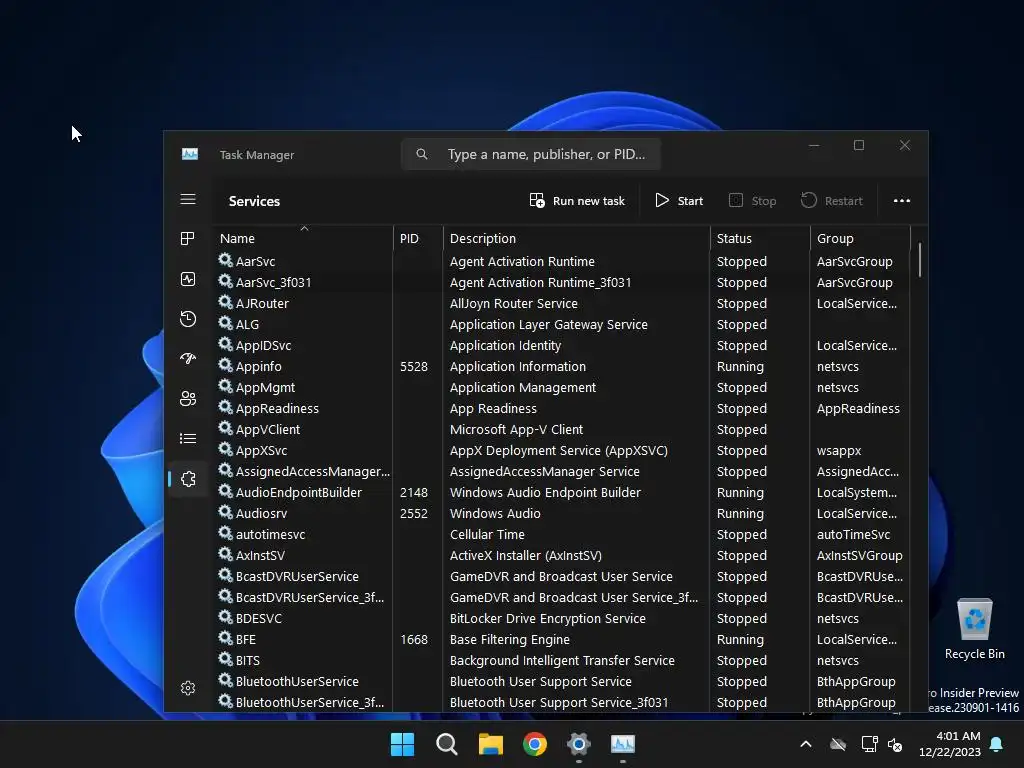Click the cloud sync disabled tray icon
This screenshot has height=768, width=1024.
click(838, 744)
